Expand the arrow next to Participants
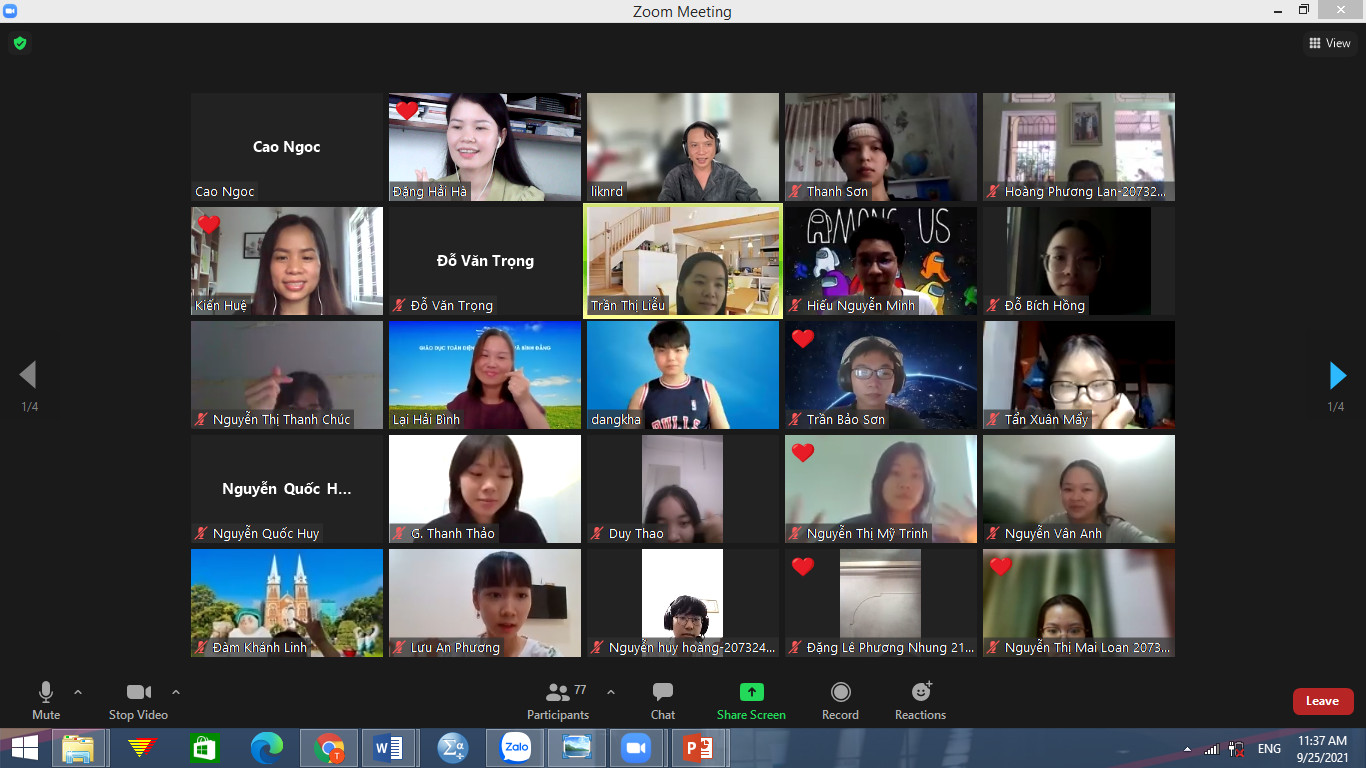The image size is (1366, 768). point(611,692)
